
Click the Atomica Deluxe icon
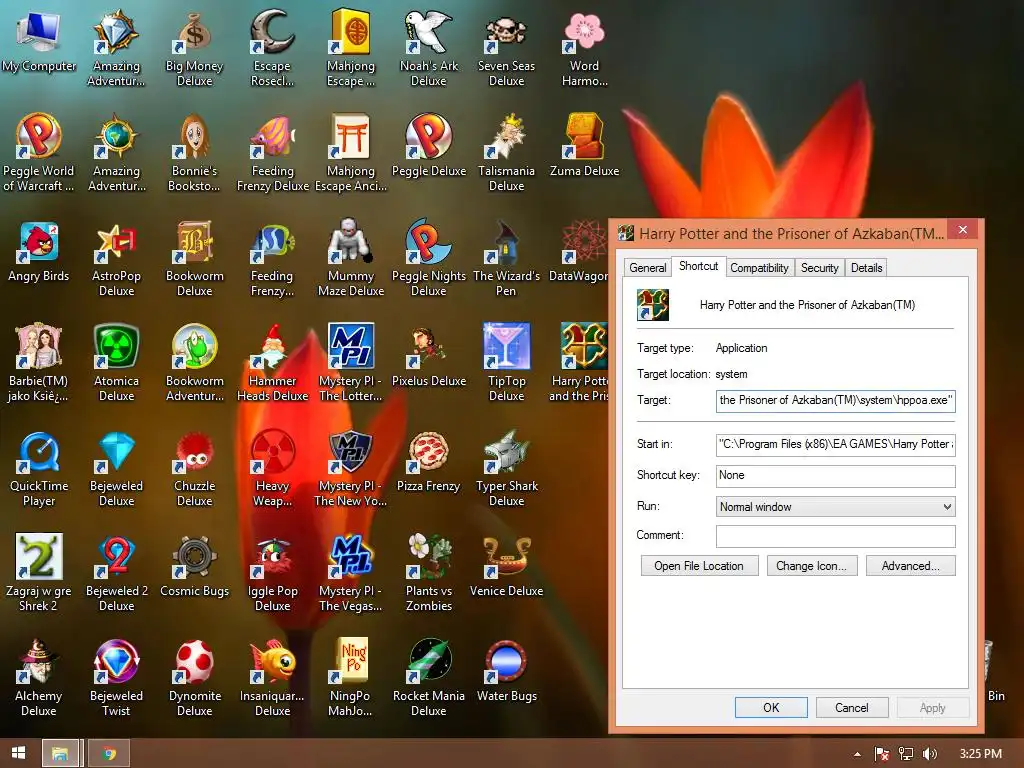(116, 347)
